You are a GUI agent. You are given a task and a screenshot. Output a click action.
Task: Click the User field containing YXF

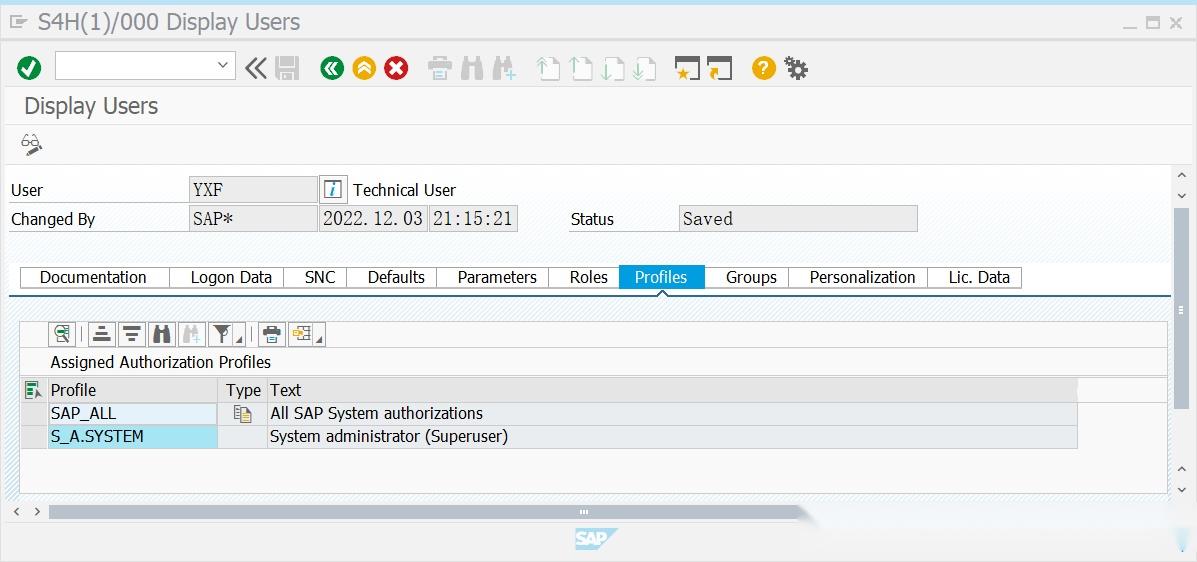click(x=253, y=189)
